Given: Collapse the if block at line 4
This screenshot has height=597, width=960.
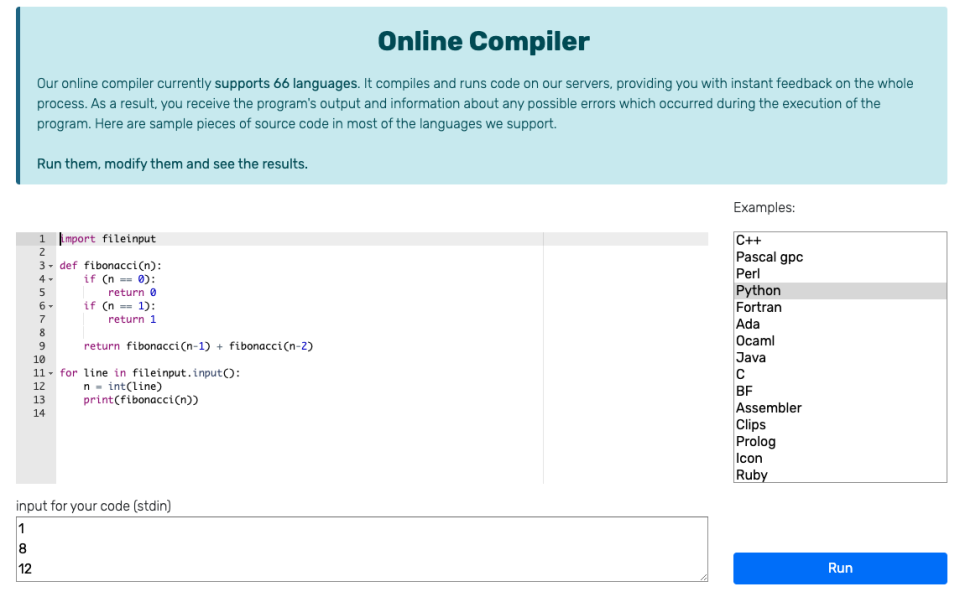Looking at the screenshot, I should click(52, 278).
